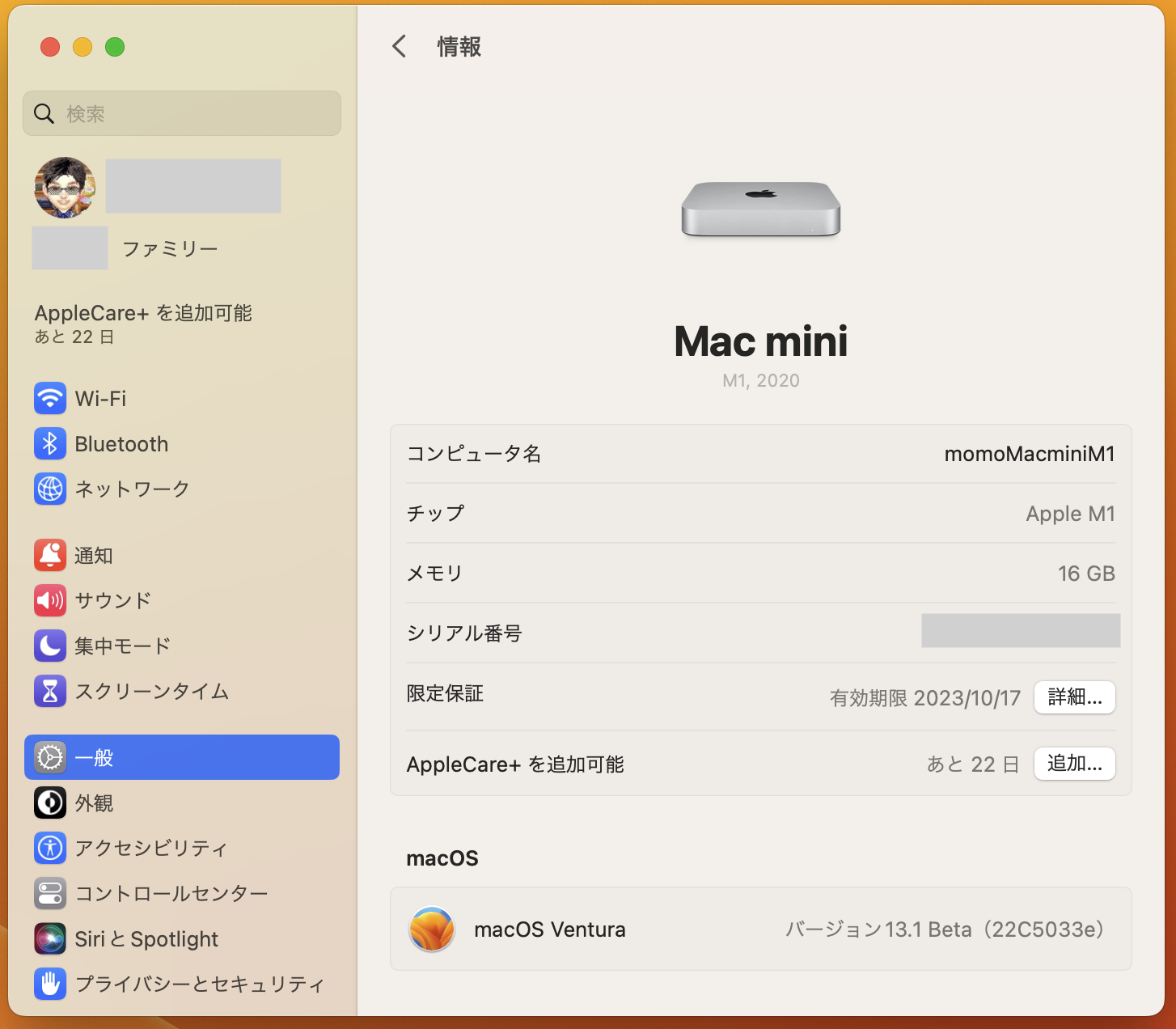This screenshot has width=1176, height=1029.
Task: Open the サウンド settings label
Action: 113,600
